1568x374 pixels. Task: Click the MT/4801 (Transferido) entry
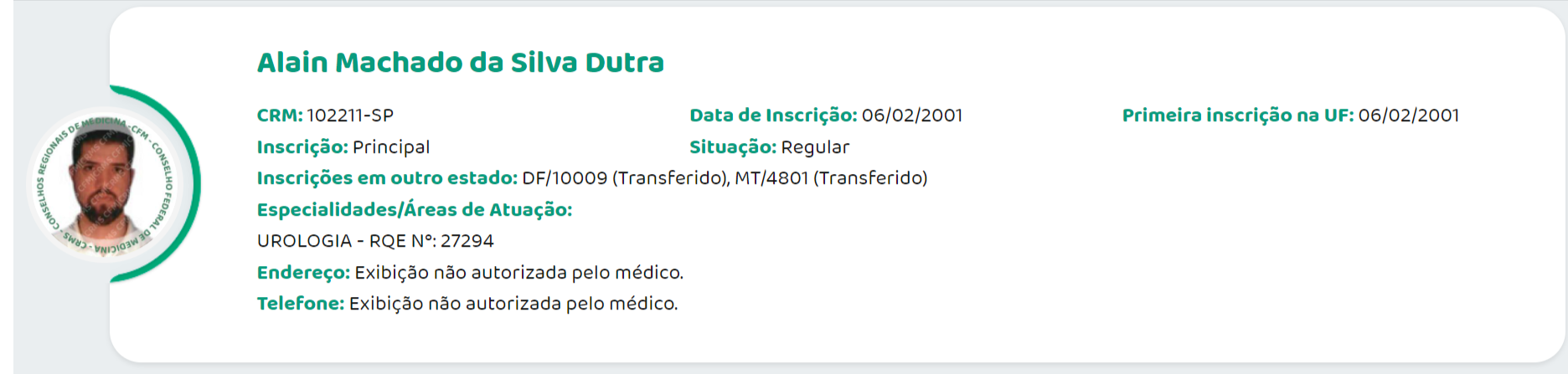[x=831, y=178]
